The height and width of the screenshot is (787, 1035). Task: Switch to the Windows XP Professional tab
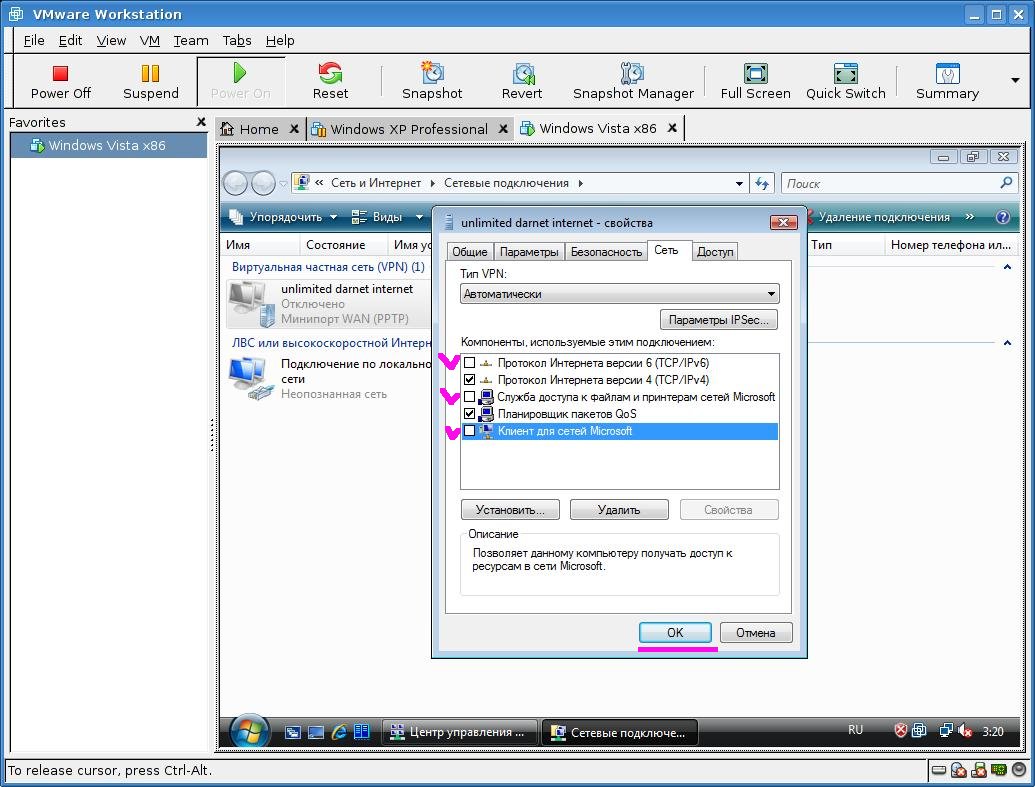click(x=409, y=129)
